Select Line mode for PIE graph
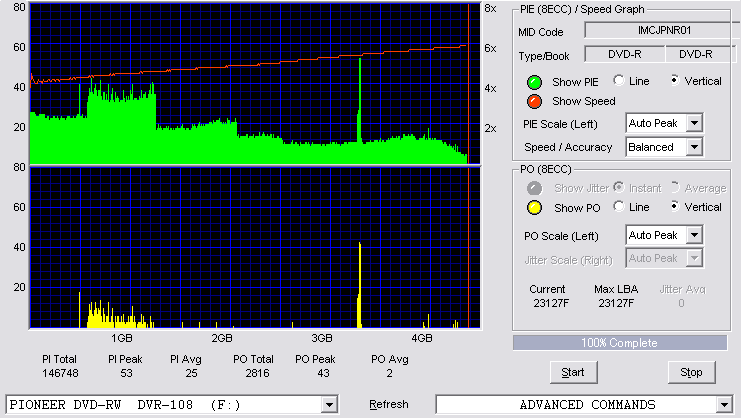 click(x=619, y=80)
